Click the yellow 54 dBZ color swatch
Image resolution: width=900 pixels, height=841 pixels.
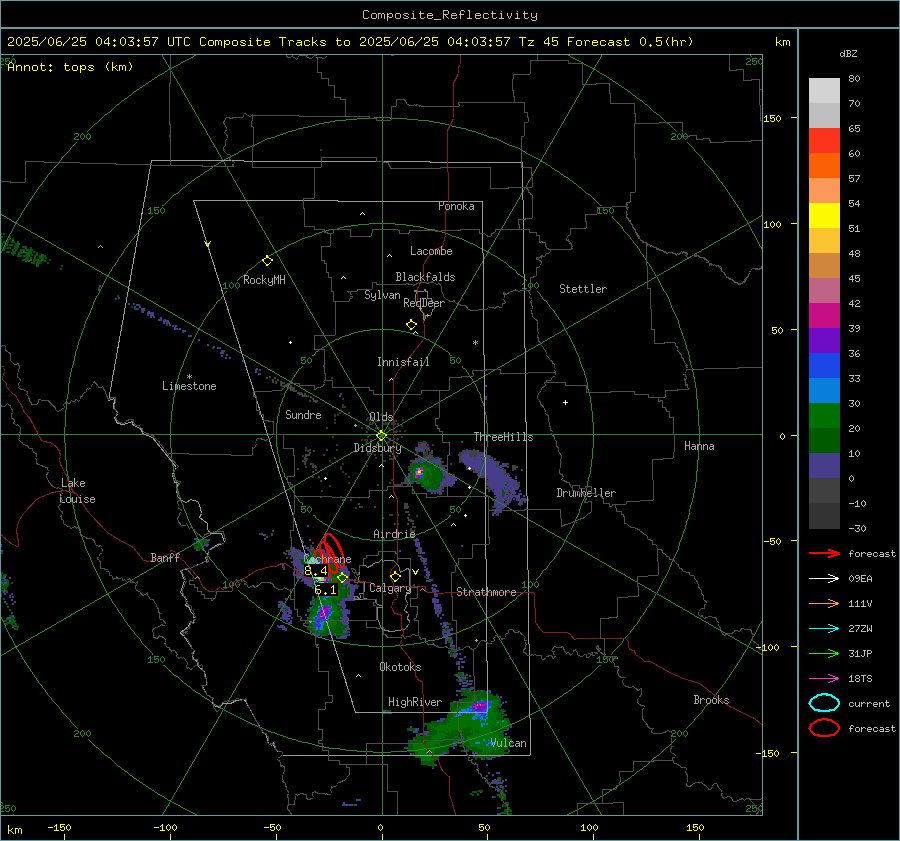pyautogui.click(x=824, y=216)
